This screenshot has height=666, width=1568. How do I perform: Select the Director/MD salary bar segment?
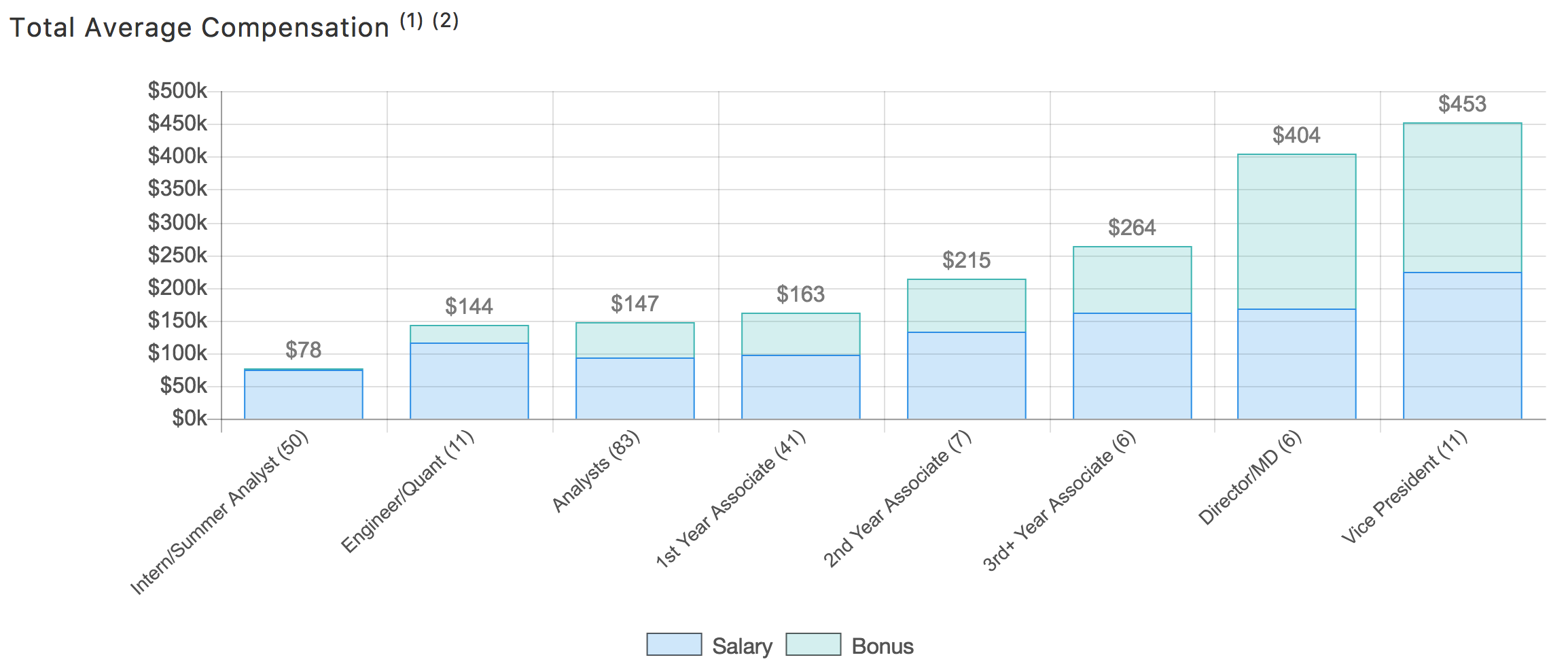[1296, 364]
